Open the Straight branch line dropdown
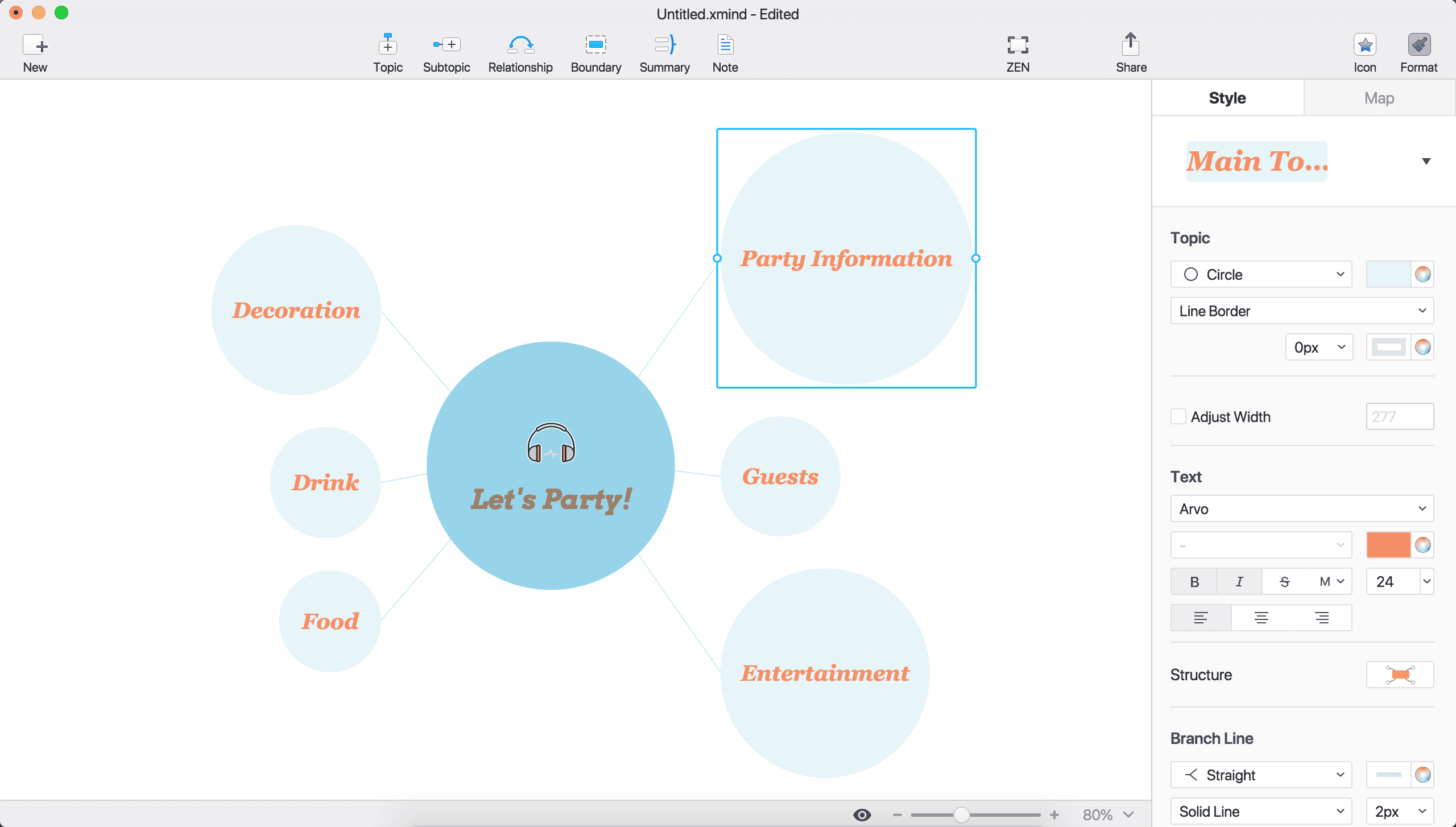 coord(1261,775)
